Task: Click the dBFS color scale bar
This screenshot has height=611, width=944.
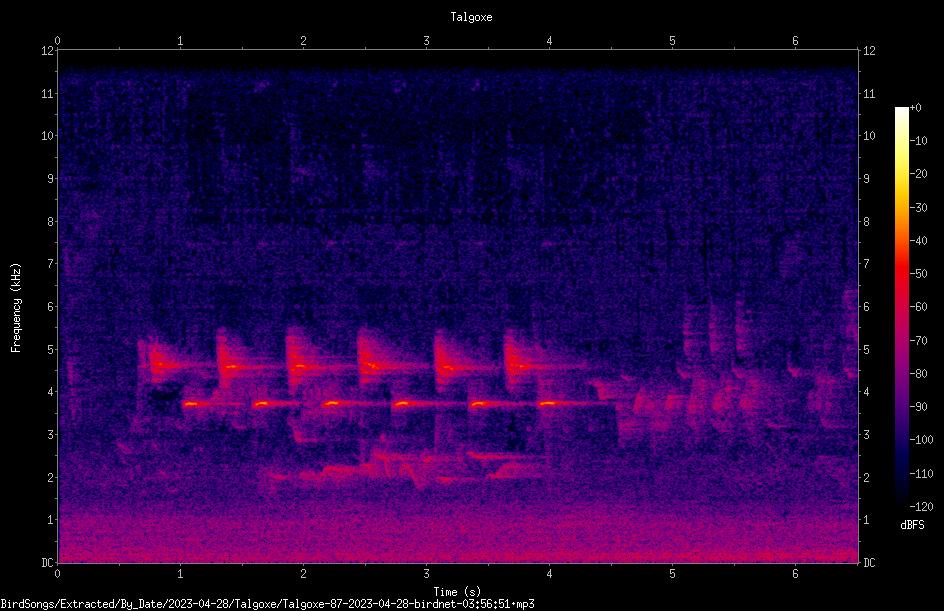Action: tap(901, 306)
